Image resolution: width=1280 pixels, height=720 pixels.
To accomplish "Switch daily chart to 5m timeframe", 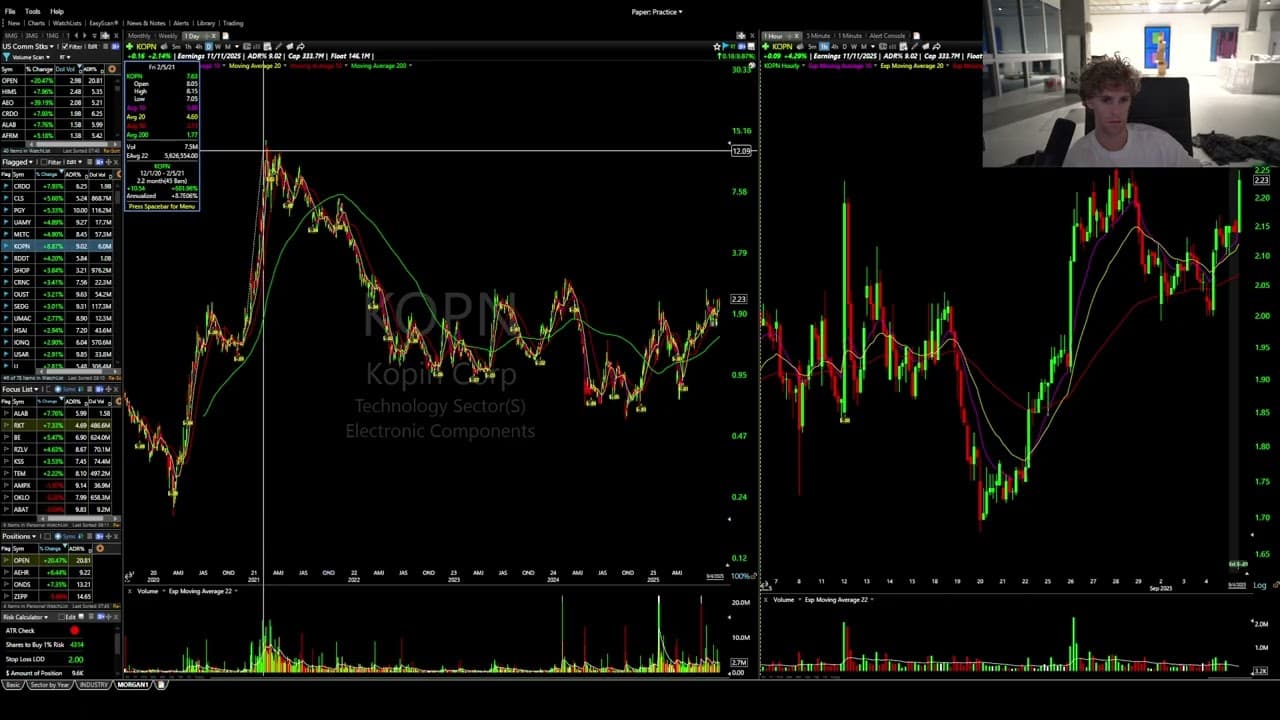I will click(176, 46).
